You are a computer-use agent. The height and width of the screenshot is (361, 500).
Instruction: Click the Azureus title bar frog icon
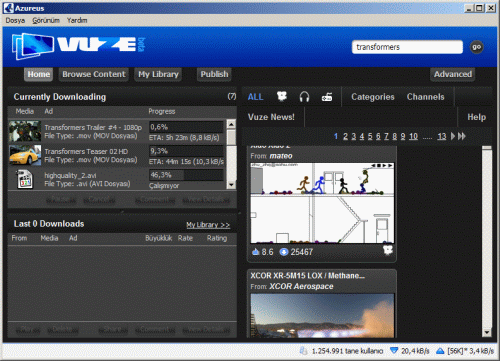[x=8, y=8]
